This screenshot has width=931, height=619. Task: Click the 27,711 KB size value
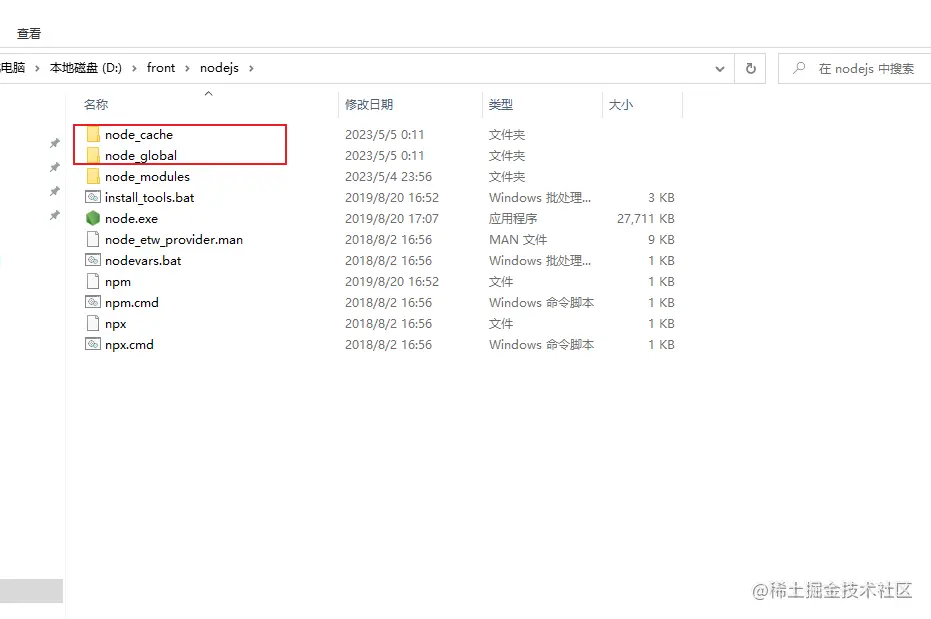tap(645, 218)
